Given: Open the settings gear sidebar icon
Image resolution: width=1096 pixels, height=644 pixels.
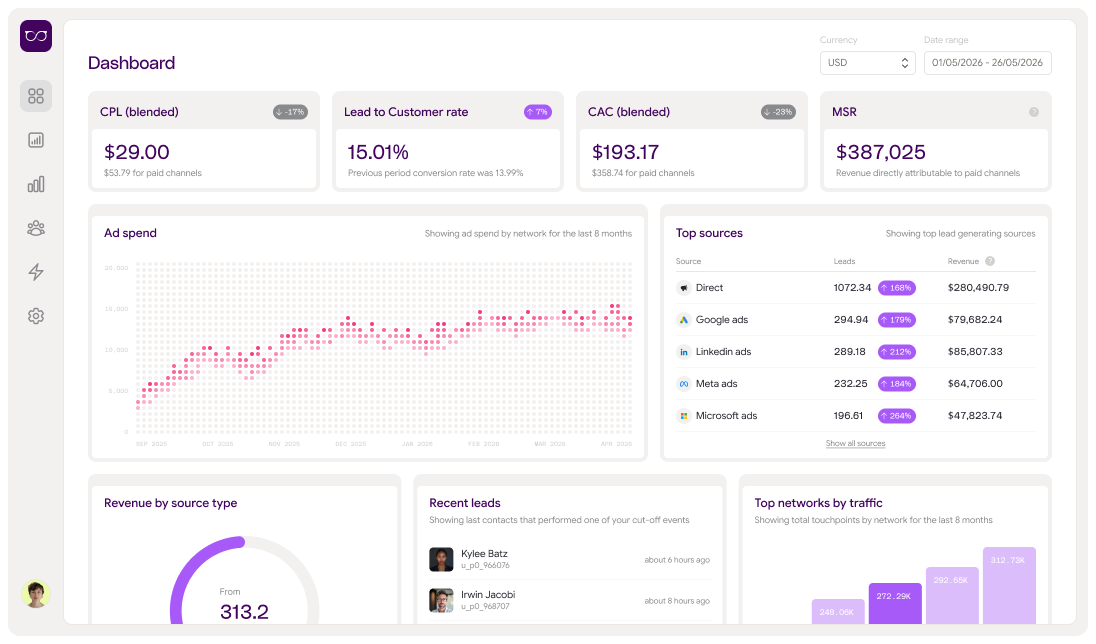Looking at the screenshot, I should click(36, 316).
